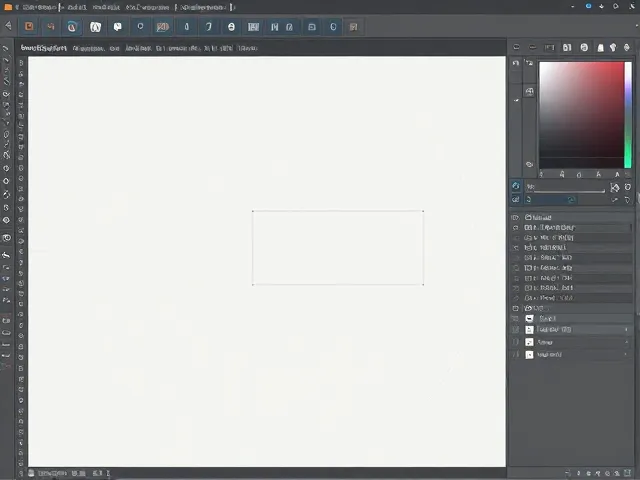Select the bottommost white layer thumbnail
640x480 pixels.
click(529, 355)
